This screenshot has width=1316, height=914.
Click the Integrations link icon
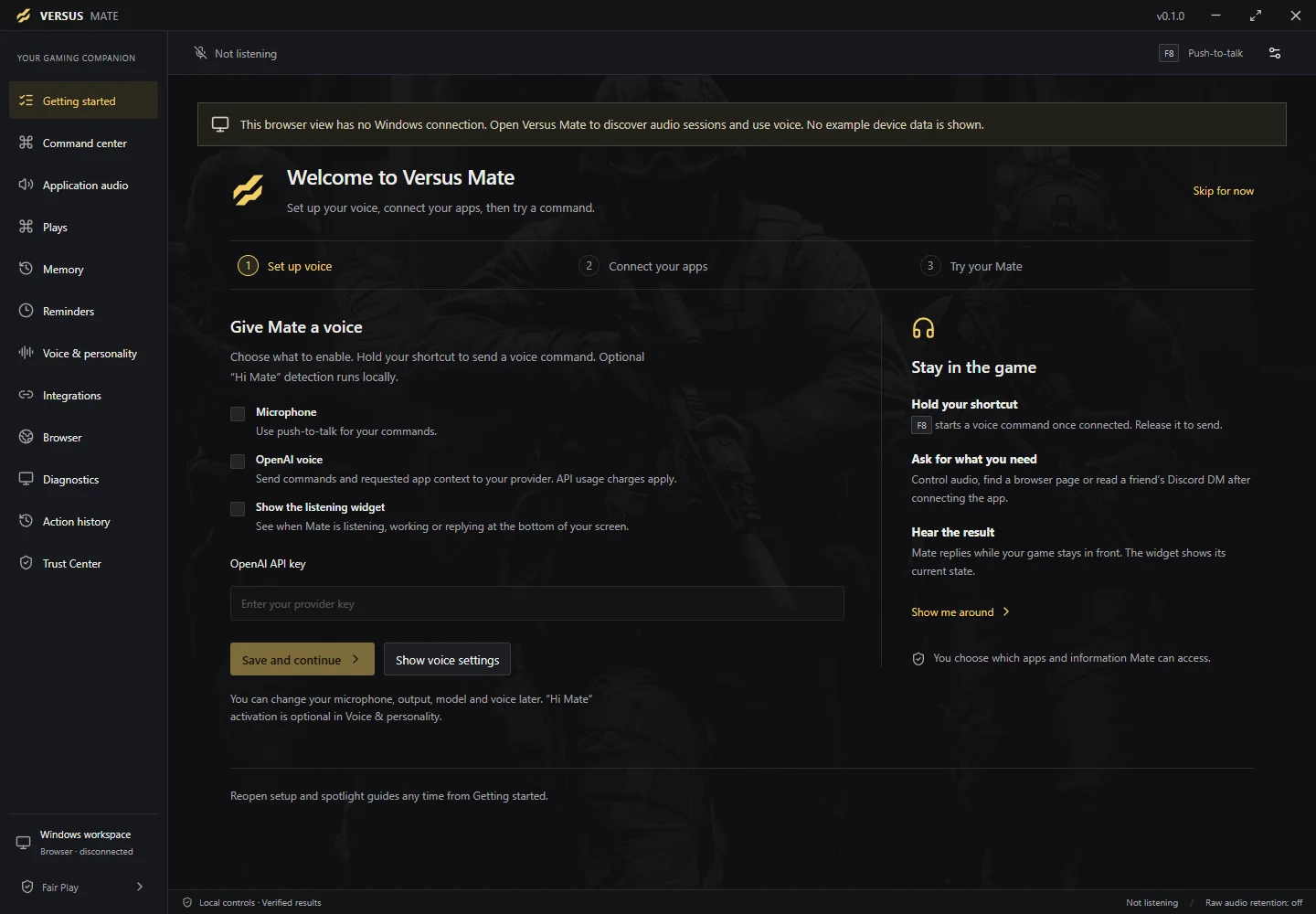coord(26,395)
